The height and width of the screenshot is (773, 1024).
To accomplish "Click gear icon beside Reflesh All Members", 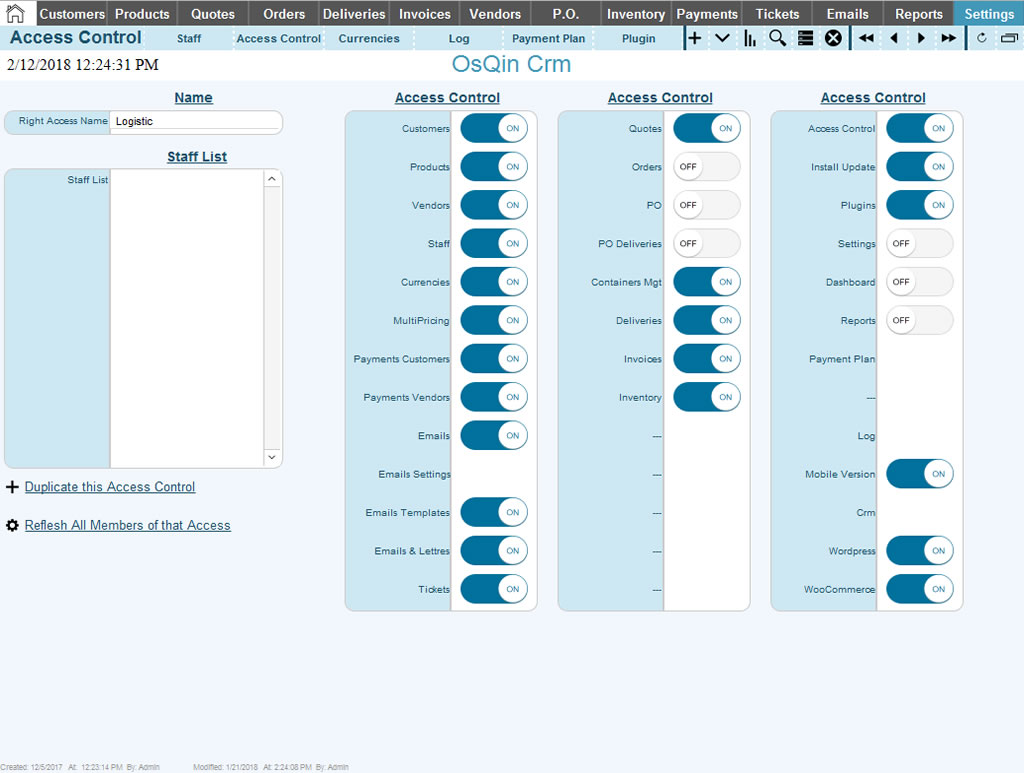I will click(x=12, y=526).
